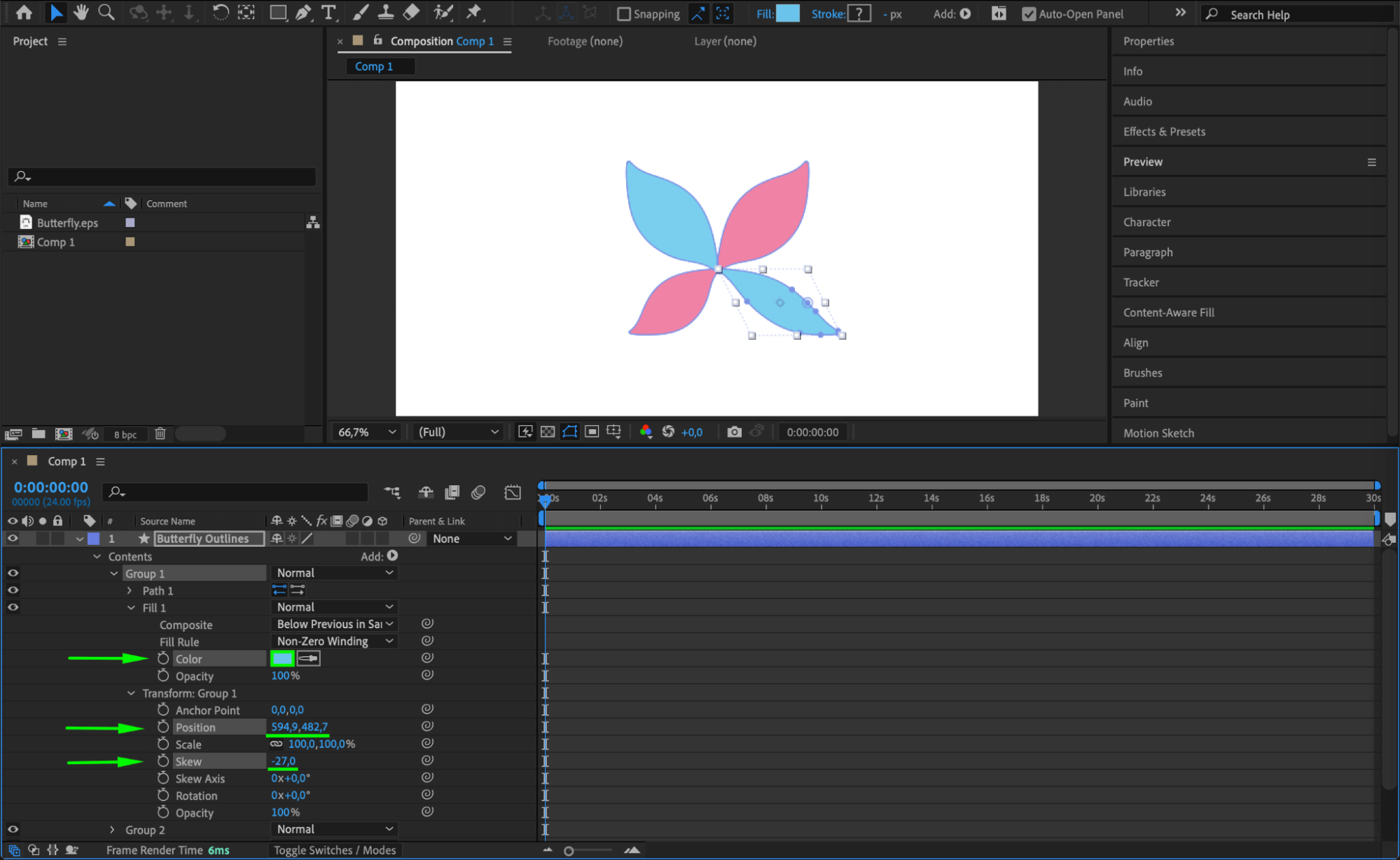The width and height of the screenshot is (1400, 860).
Task: Click the Graph Editor icon in timeline
Action: click(x=513, y=492)
